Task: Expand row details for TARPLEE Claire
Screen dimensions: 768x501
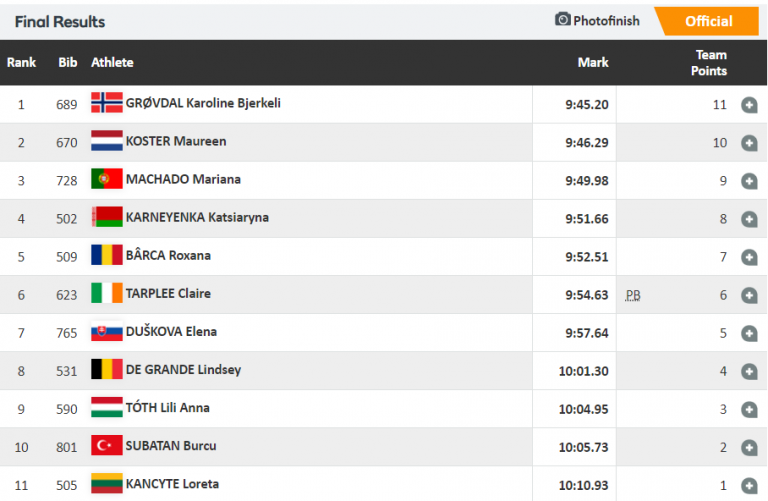Action: pyautogui.click(x=749, y=295)
